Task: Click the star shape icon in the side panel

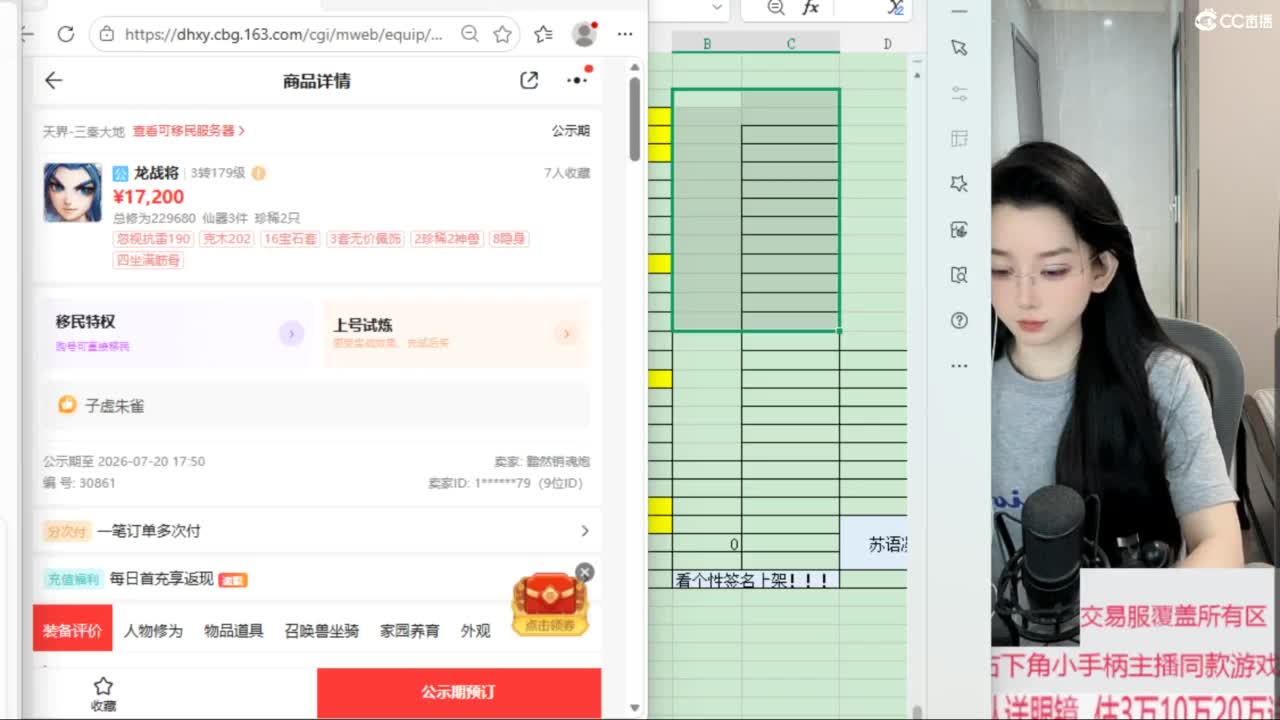Action: [959, 184]
